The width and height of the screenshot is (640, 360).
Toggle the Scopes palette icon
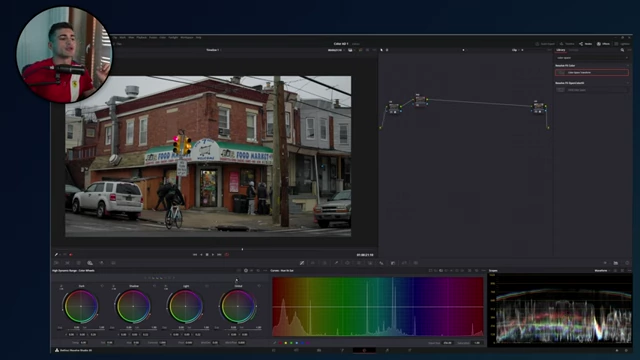pyautogui.click(x=616, y=263)
